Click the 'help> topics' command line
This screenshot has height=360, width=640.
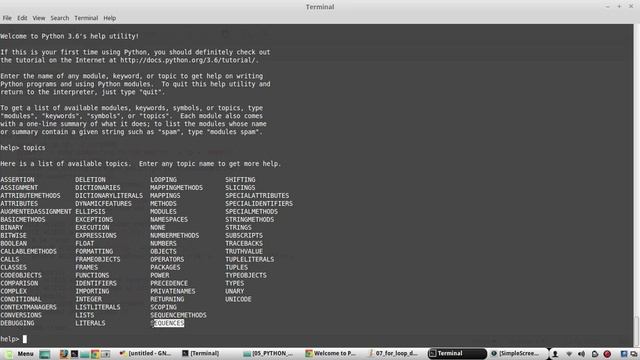point(23,148)
